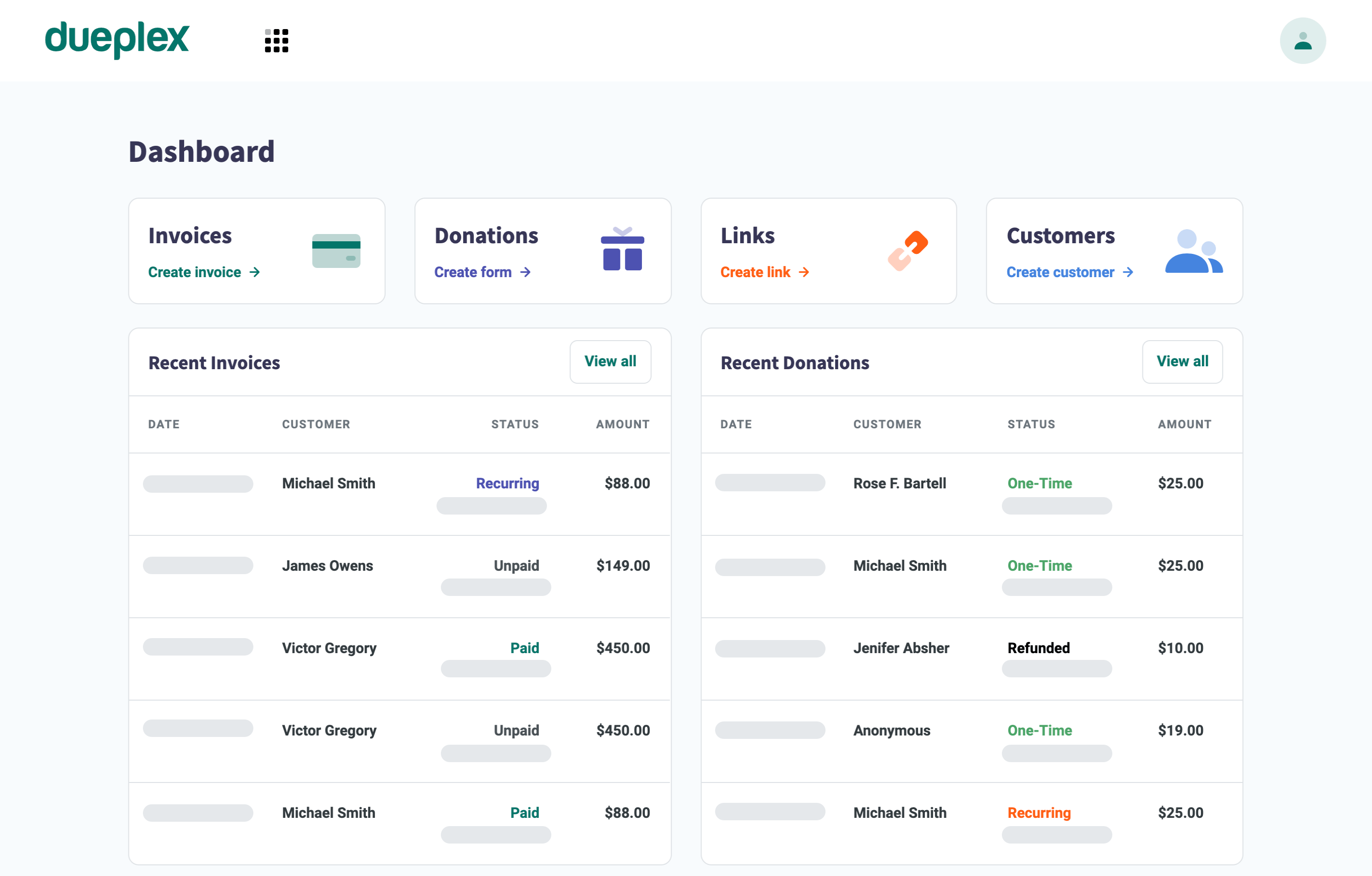This screenshot has width=1372, height=876.
Task: Click the orange Links chain icon
Action: 907,251
